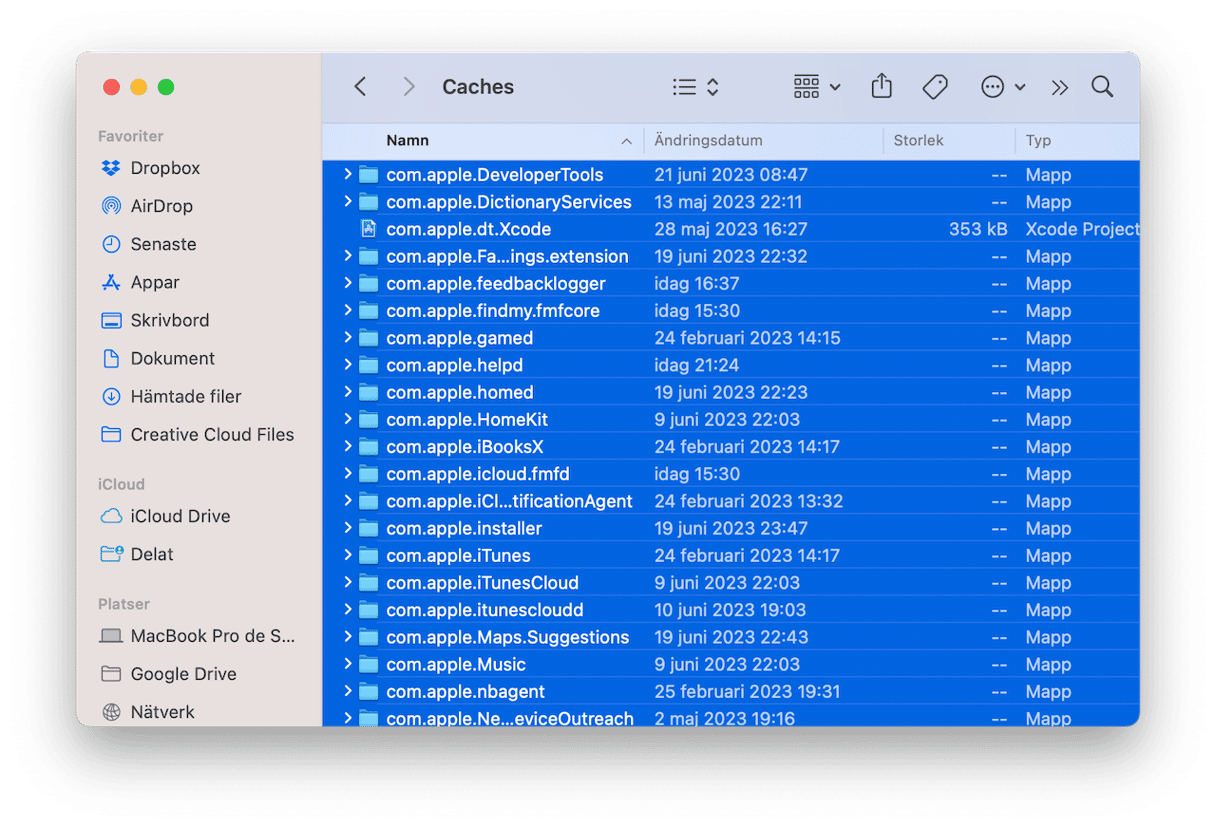Image resolution: width=1216 pixels, height=827 pixels.
Task: Open AirDrop in the sidebar
Action: (161, 206)
